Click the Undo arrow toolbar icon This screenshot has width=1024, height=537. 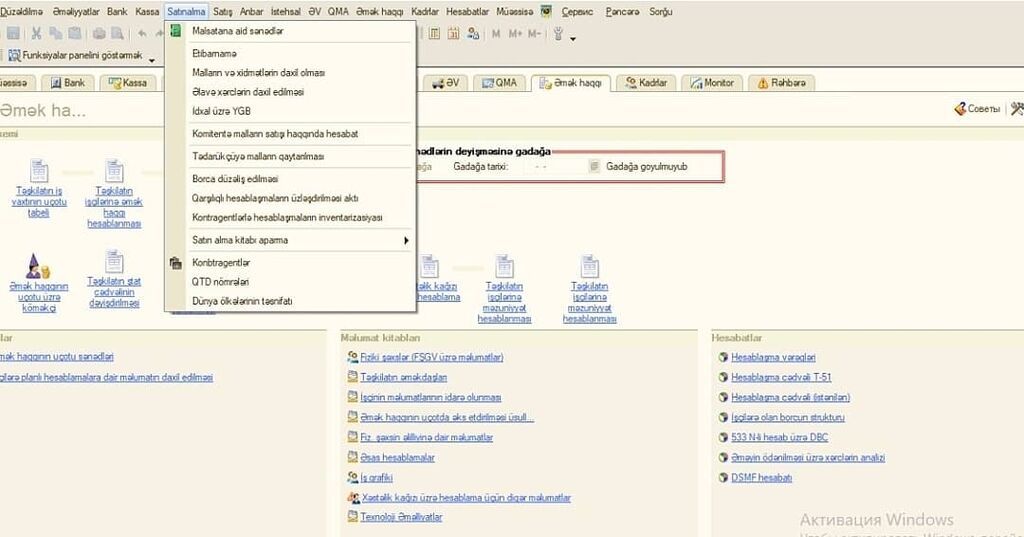[142, 33]
